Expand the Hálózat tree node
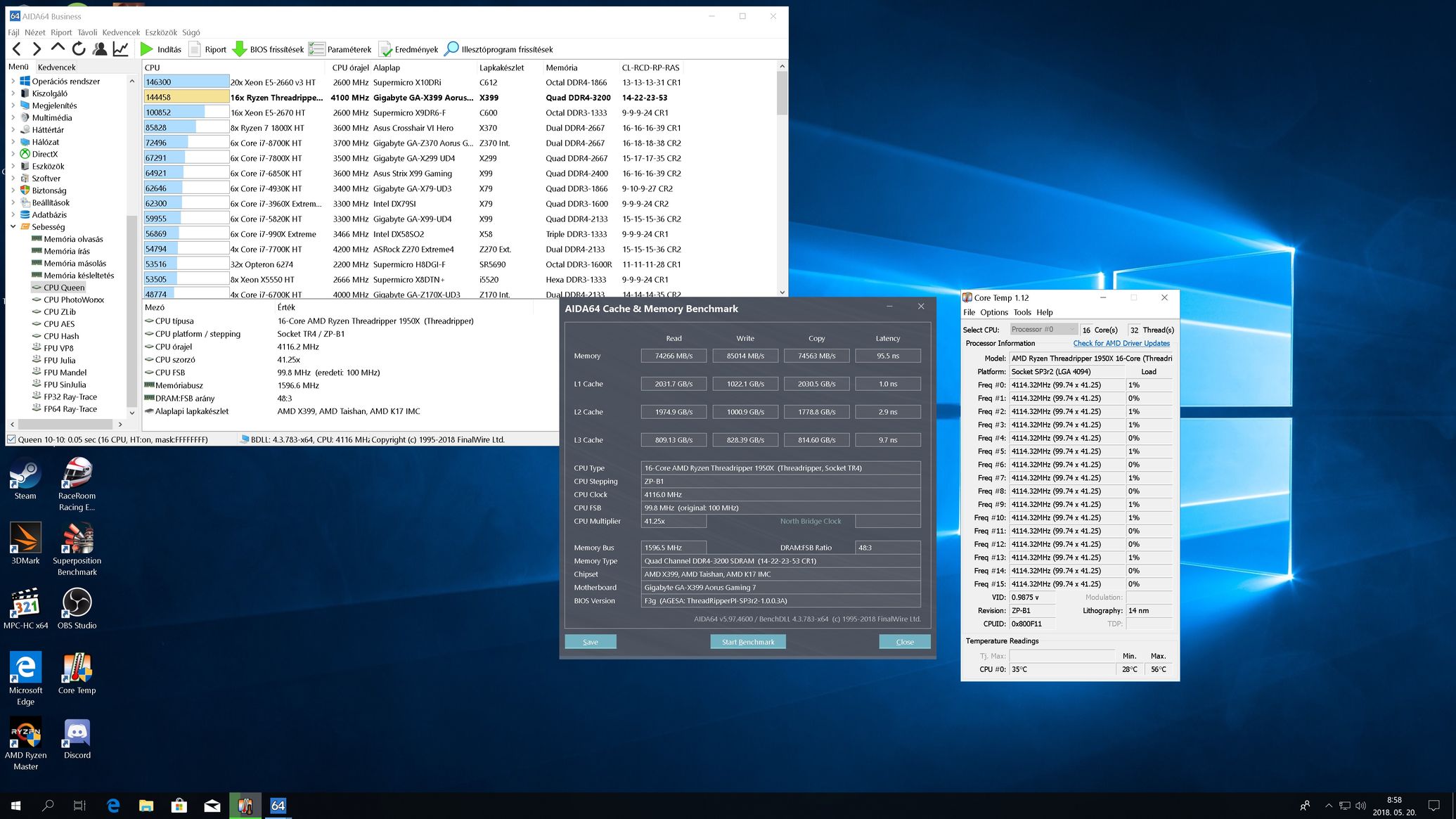 [x=13, y=142]
